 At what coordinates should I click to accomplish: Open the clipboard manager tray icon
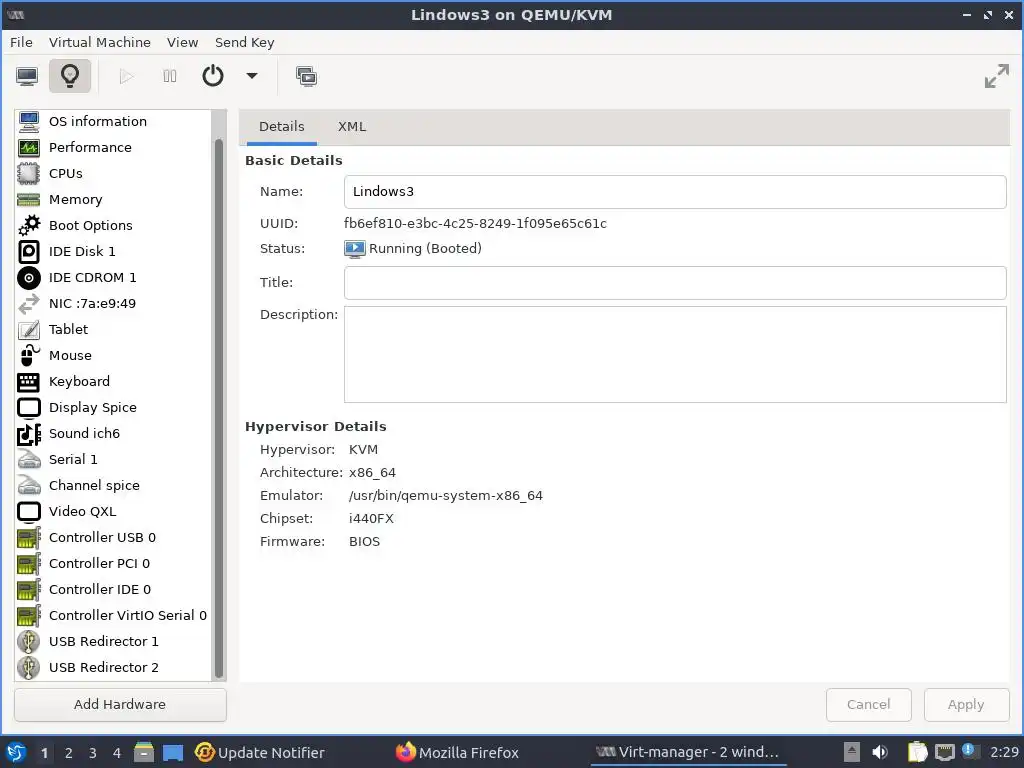[x=918, y=753]
